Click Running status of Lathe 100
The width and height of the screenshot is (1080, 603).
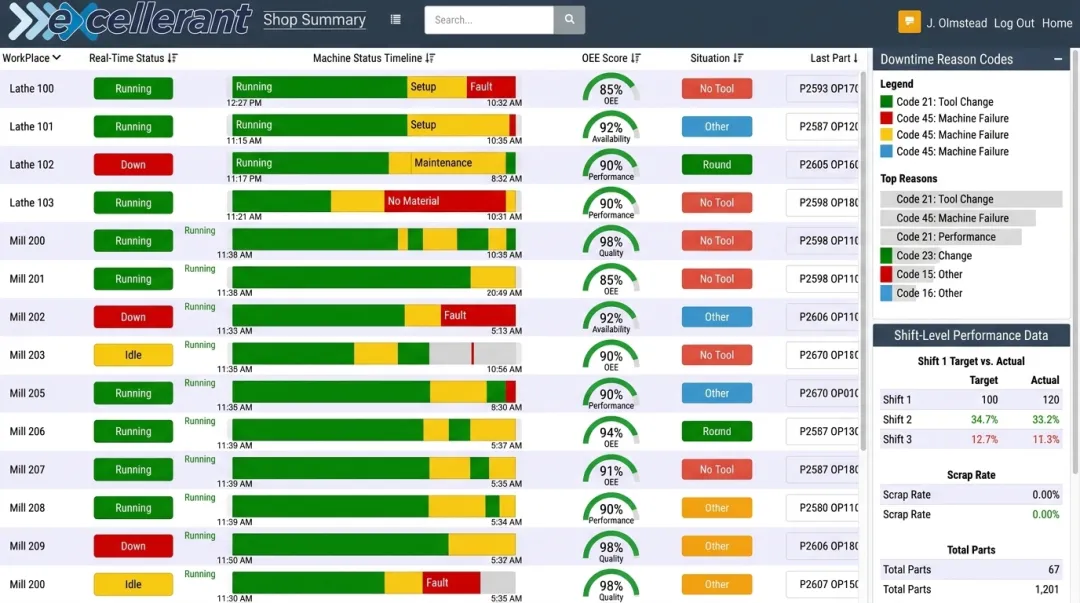click(x=133, y=88)
